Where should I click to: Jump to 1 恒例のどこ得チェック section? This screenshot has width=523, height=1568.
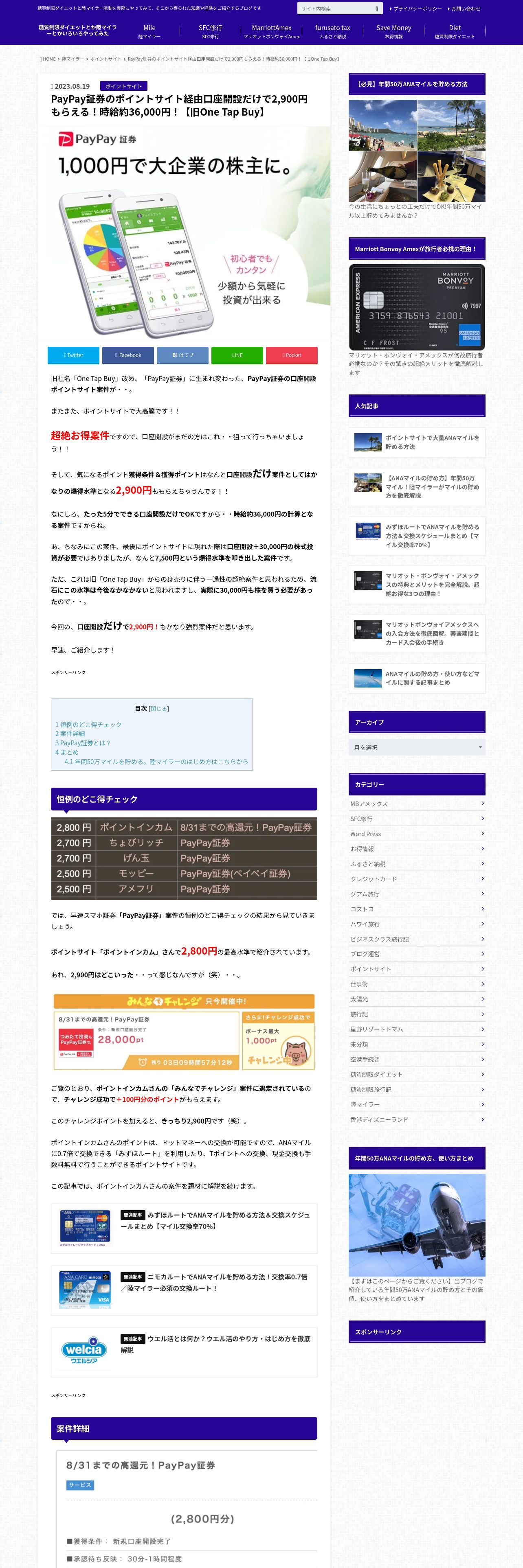88,724
